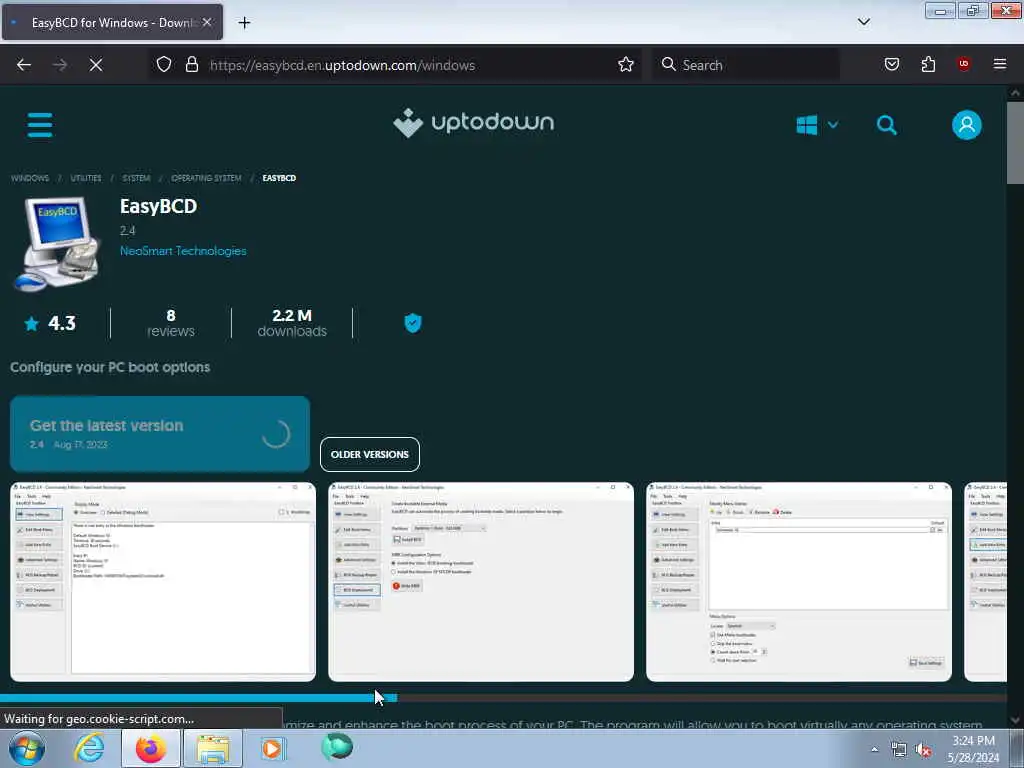Screen dimensions: 1024x768
Task: Open the user account avatar
Action: point(967,125)
